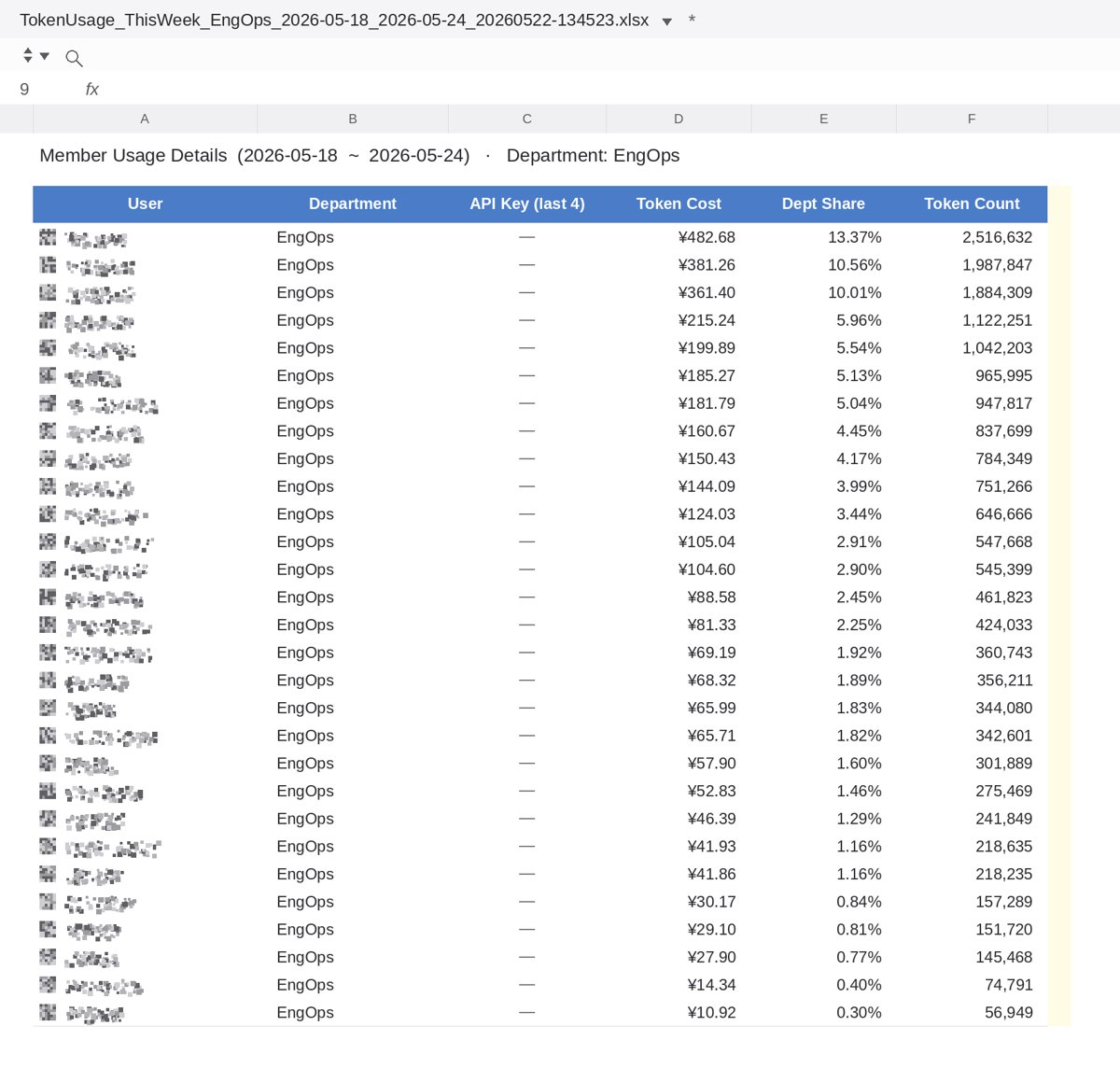The image size is (1120, 1068).
Task: Select the 275,469 token count cell
Action: pos(972,791)
